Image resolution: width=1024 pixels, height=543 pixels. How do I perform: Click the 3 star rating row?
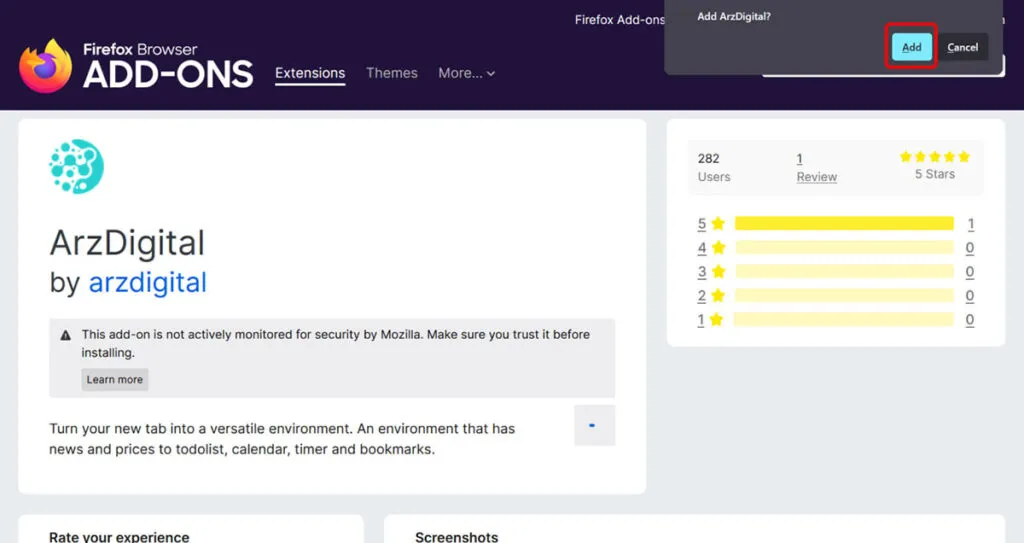click(x=836, y=272)
